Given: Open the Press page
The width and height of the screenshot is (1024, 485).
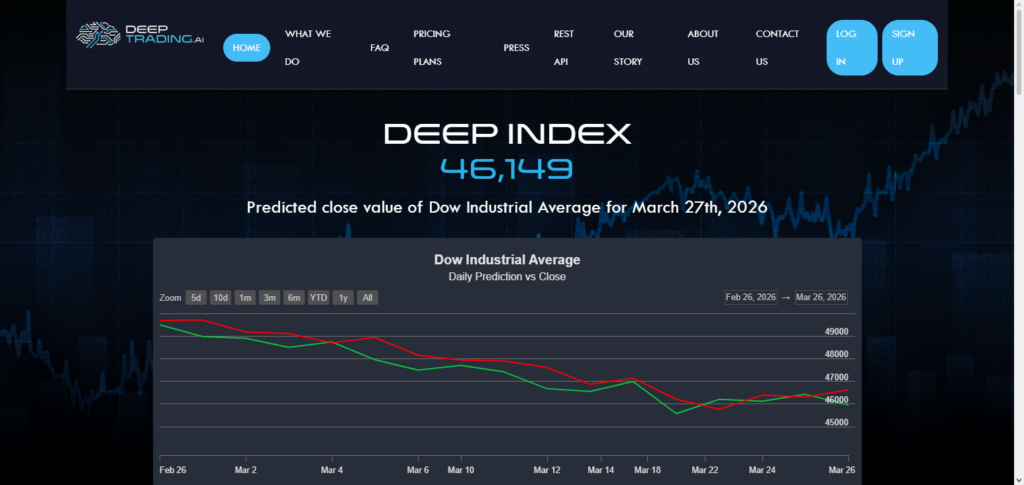Looking at the screenshot, I should (x=517, y=48).
